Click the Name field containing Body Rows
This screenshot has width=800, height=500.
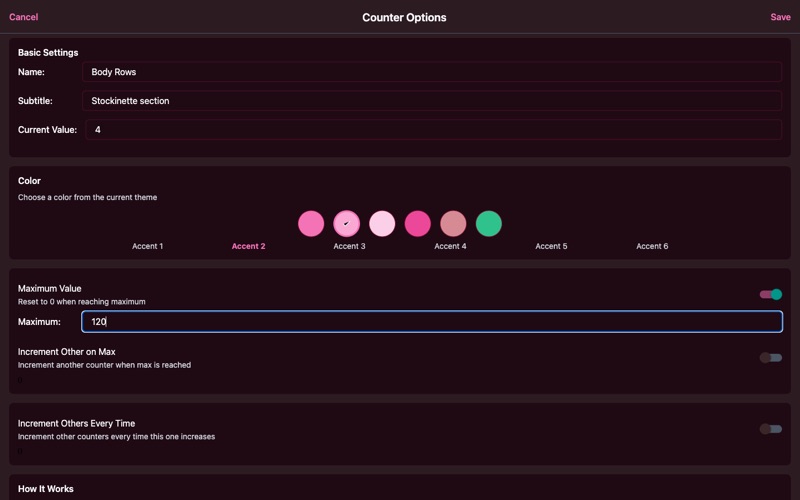pyautogui.click(x=431, y=72)
